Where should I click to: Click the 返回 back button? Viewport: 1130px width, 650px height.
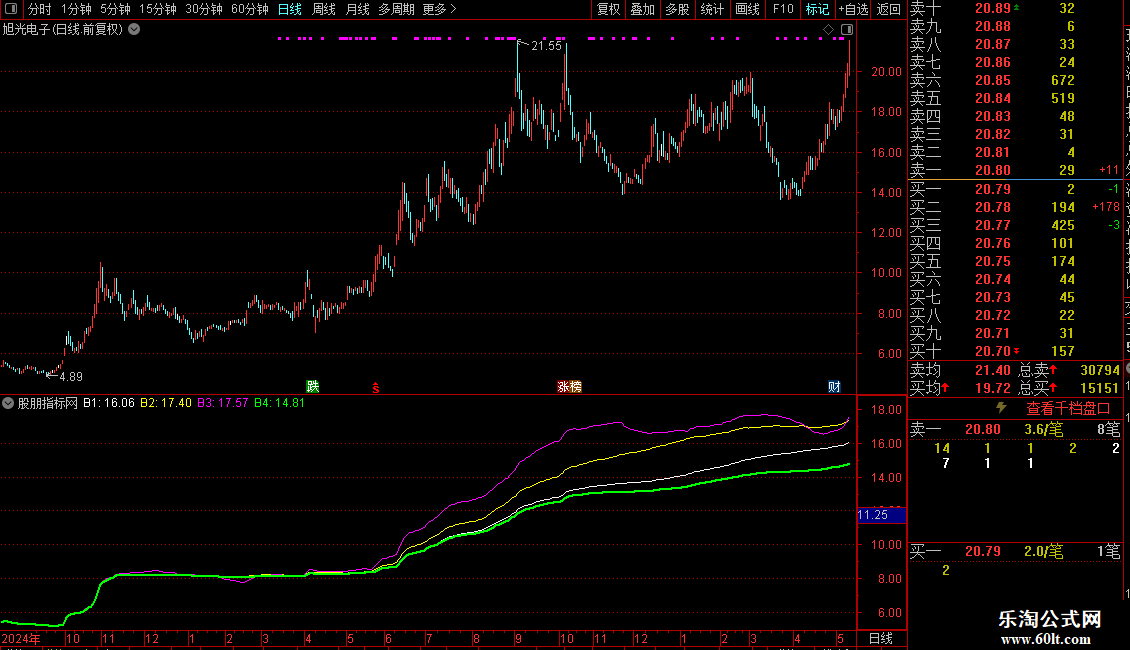tap(889, 9)
